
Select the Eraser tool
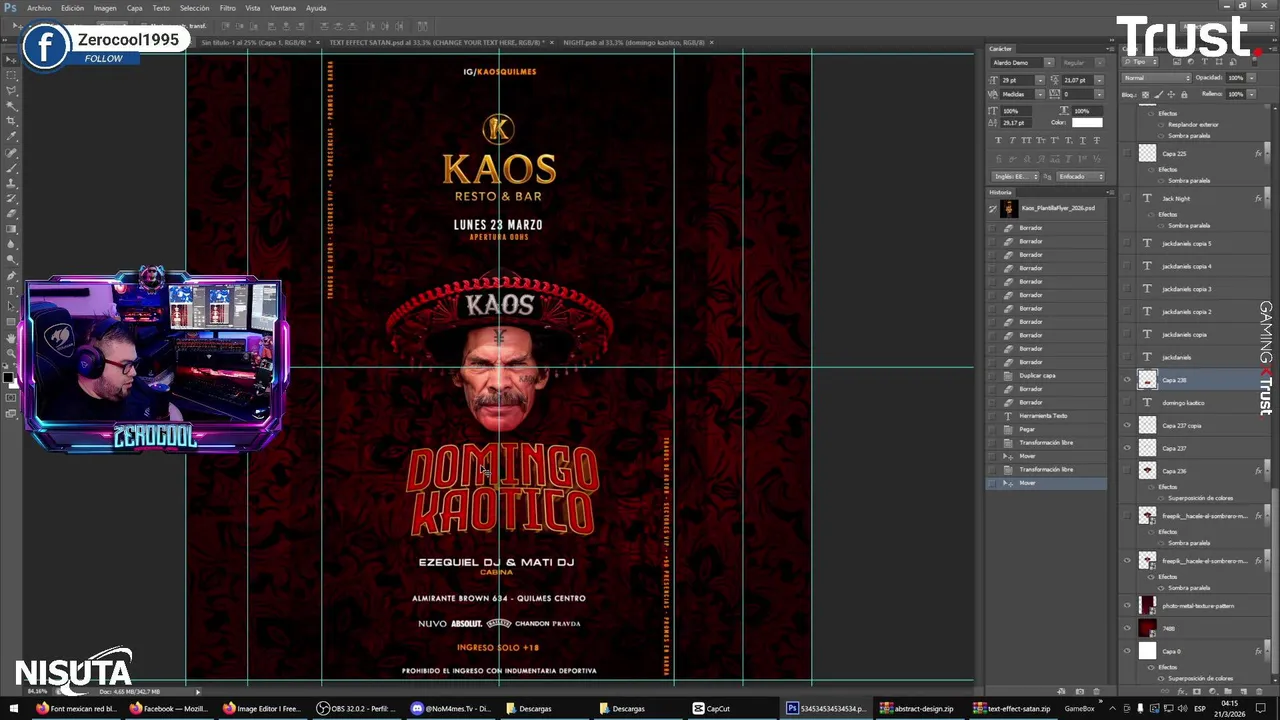11,214
